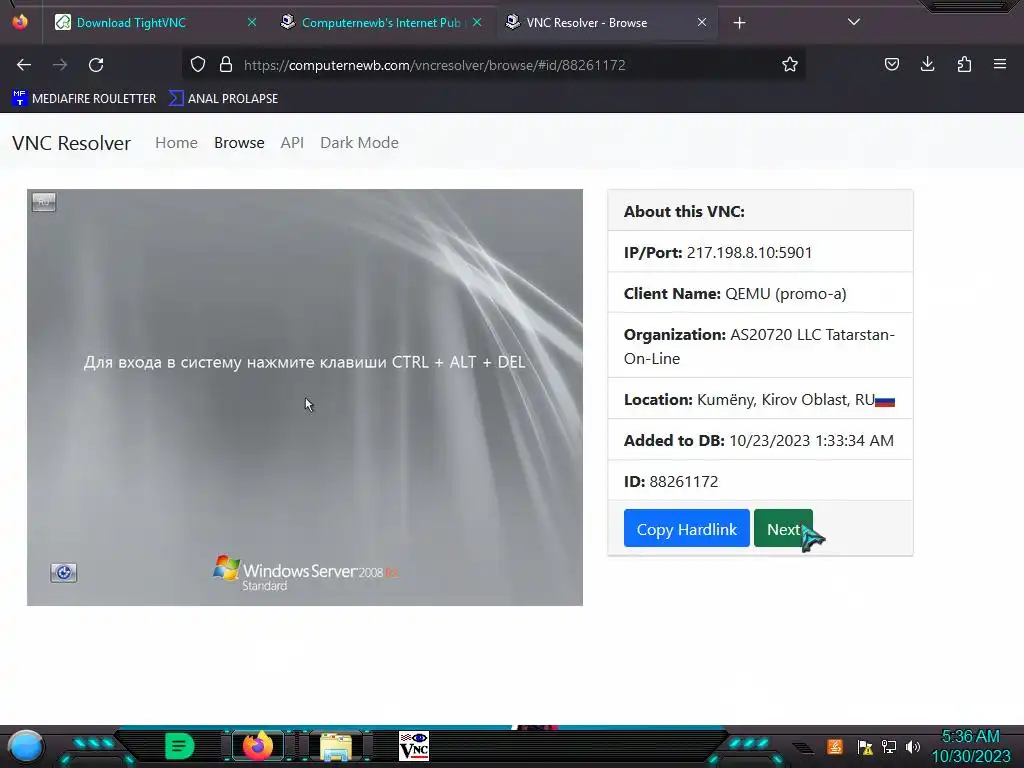The image size is (1024, 768).
Task: Click the VNC screenshot preview image
Action: pyautogui.click(x=305, y=398)
